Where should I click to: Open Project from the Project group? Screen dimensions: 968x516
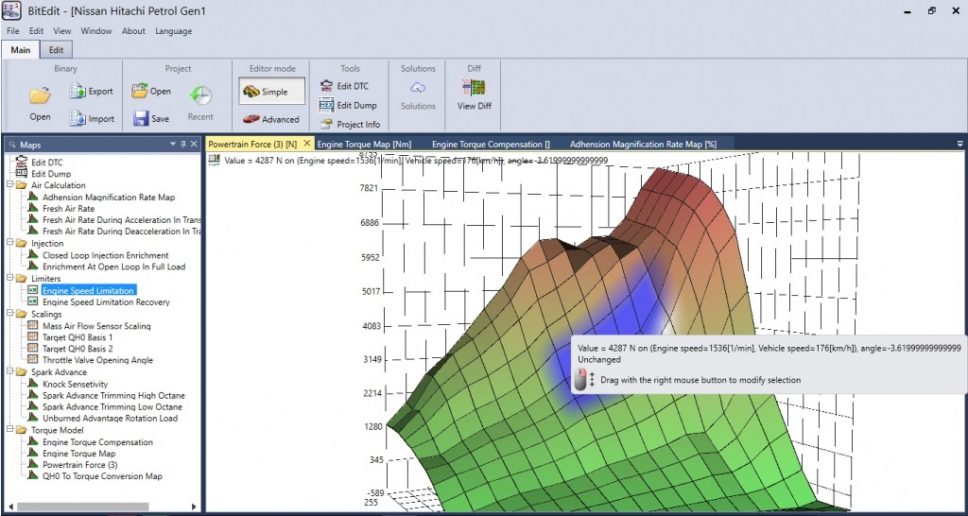[151, 91]
